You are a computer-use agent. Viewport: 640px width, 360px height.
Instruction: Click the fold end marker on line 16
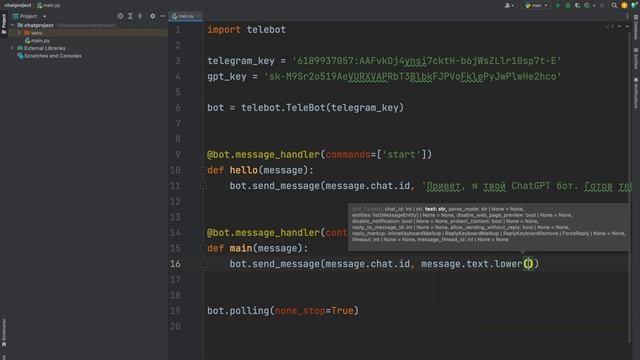point(203,264)
